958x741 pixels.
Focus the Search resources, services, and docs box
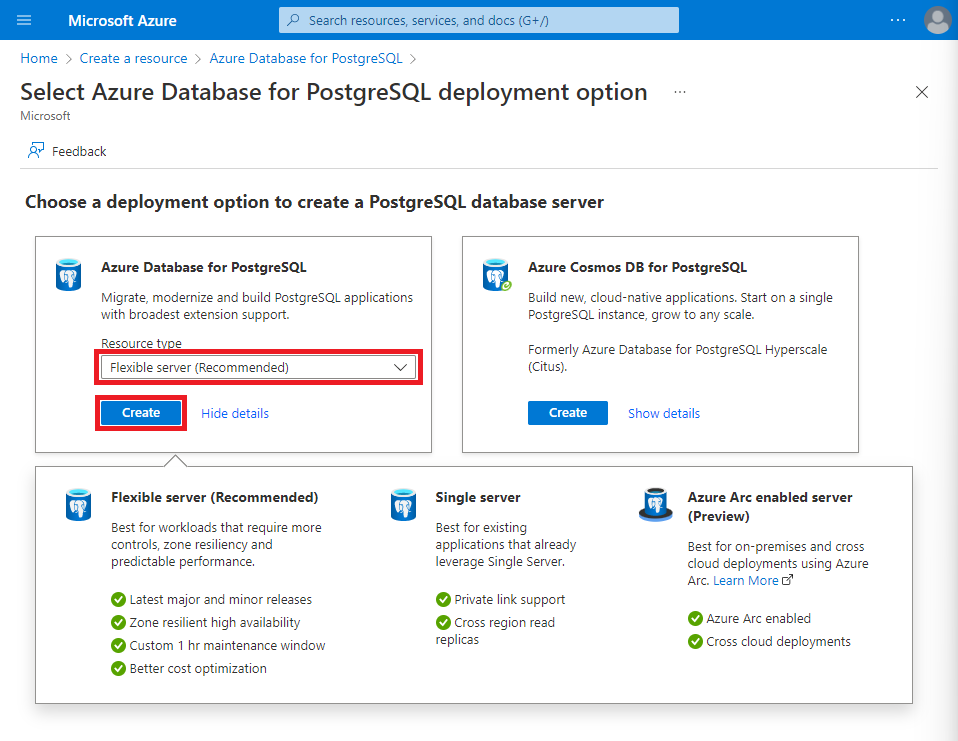click(478, 20)
